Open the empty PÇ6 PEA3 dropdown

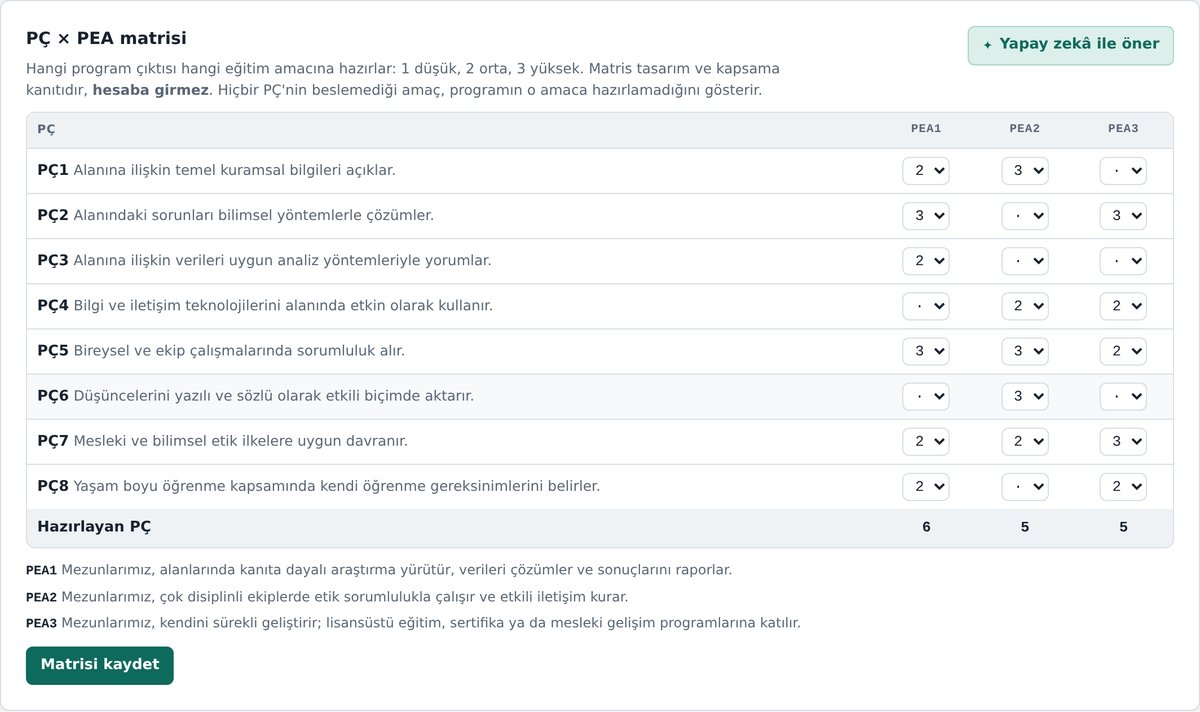(1123, 397)
